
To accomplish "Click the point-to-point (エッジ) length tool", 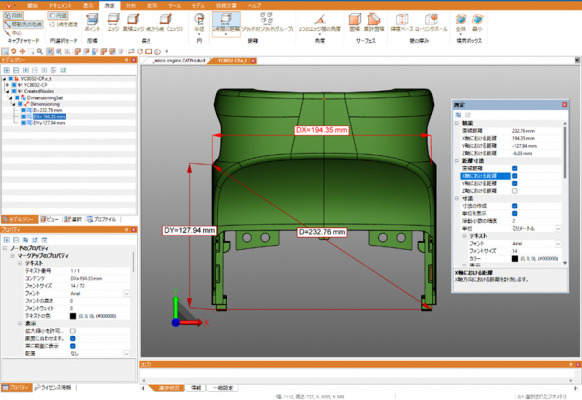I will click(165, 23).
